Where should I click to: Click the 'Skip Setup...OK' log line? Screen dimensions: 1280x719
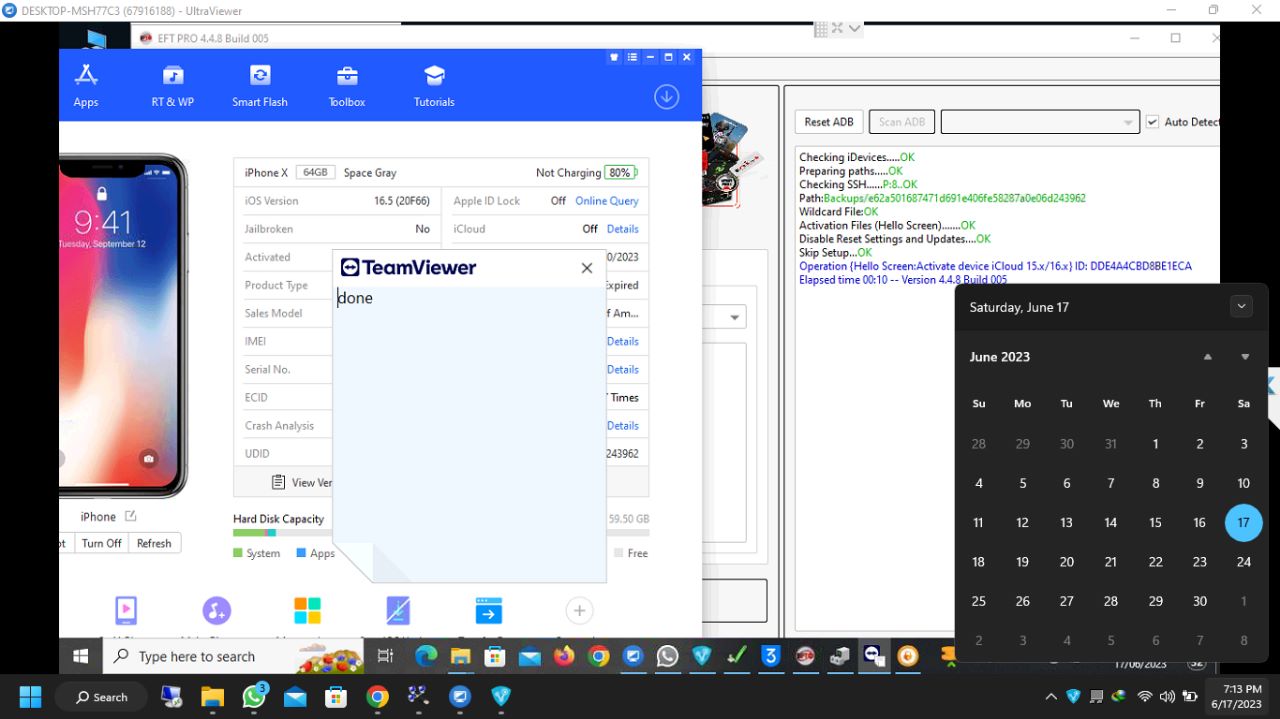pos(836,253)
